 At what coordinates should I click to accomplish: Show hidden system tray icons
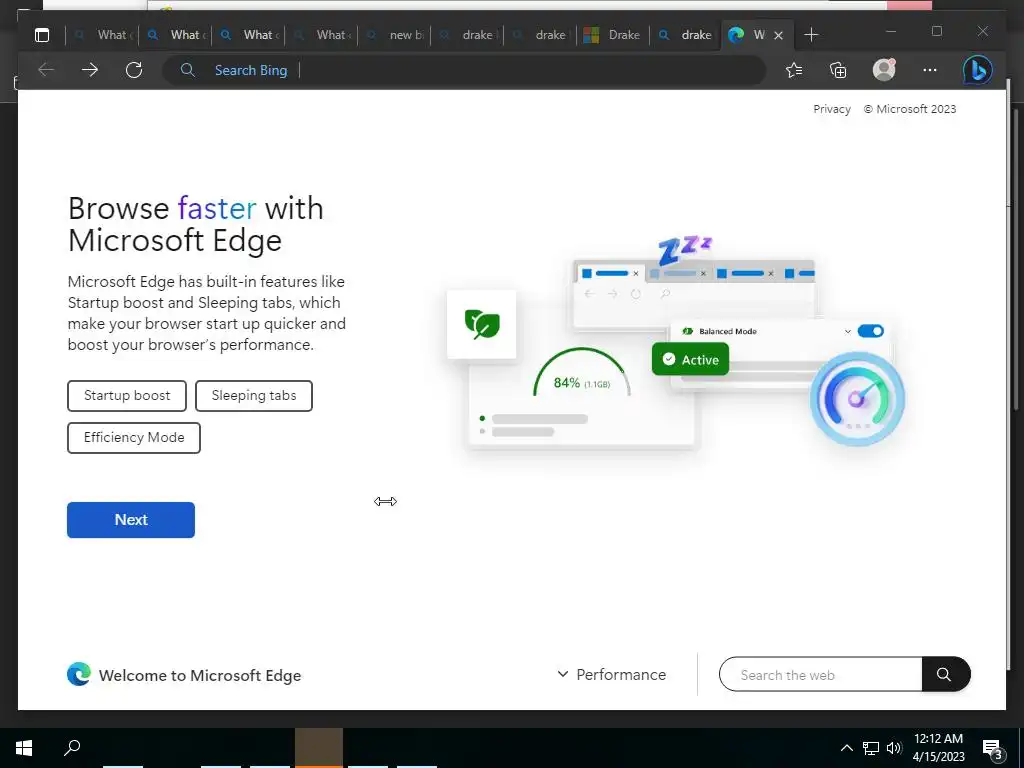846,748
